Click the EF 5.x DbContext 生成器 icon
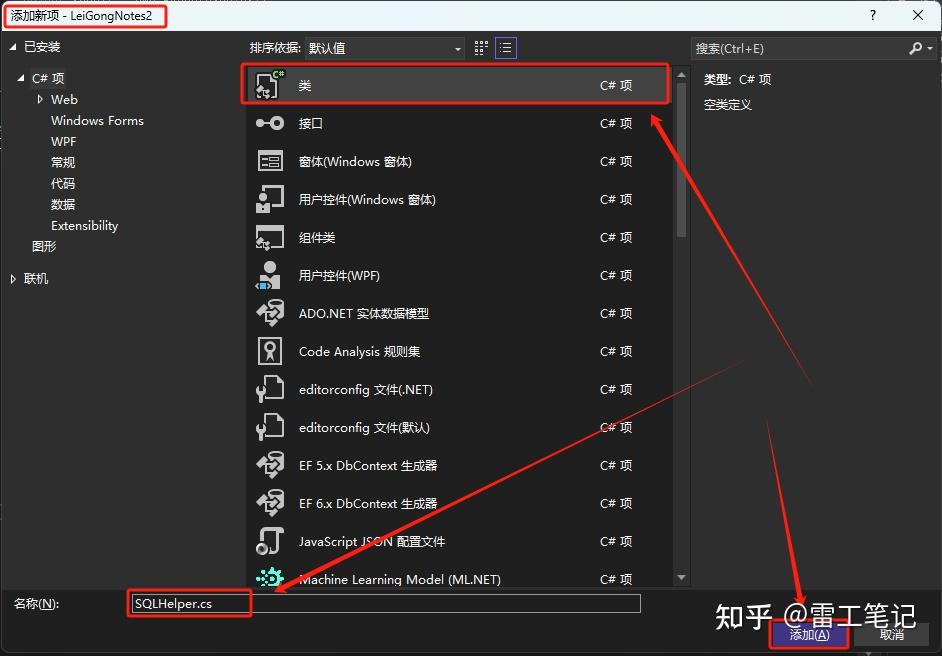 tap(270, 465)
